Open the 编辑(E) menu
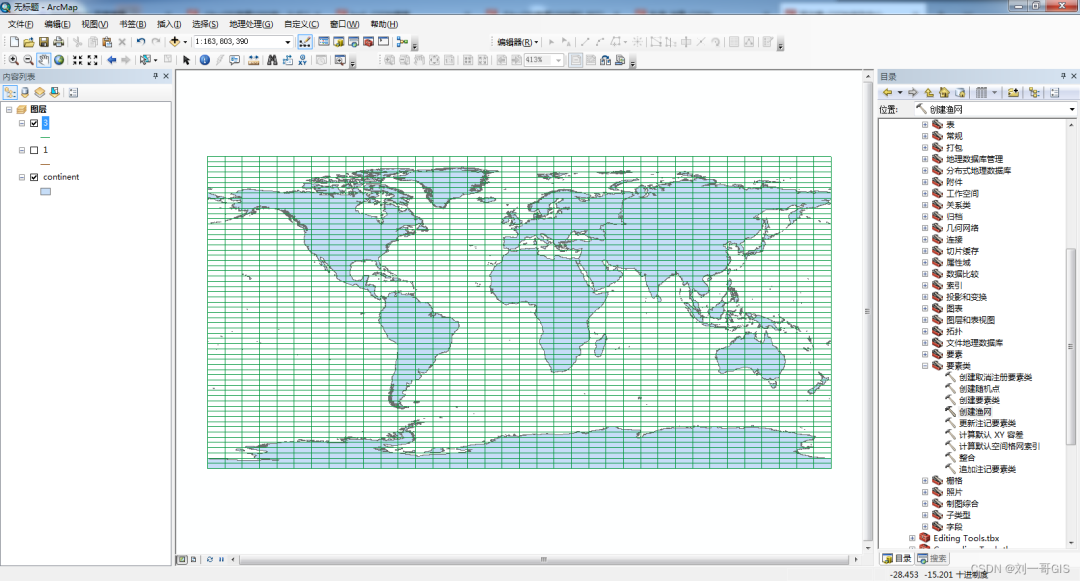1080x581 pixels. tap(57, 24)
